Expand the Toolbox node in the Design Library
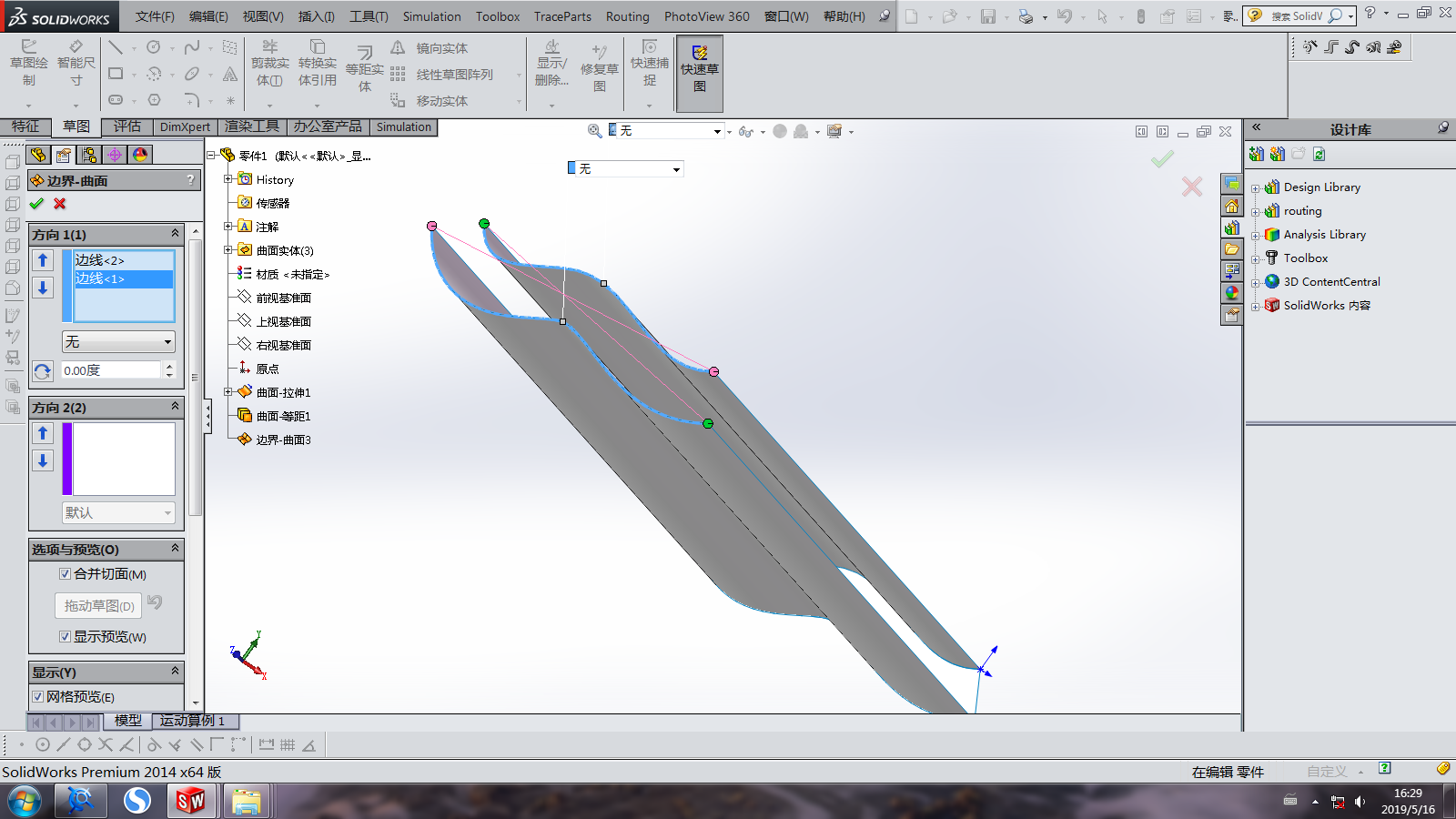The height and width of the screenshot is (819, 1456). pos(1255,259)
